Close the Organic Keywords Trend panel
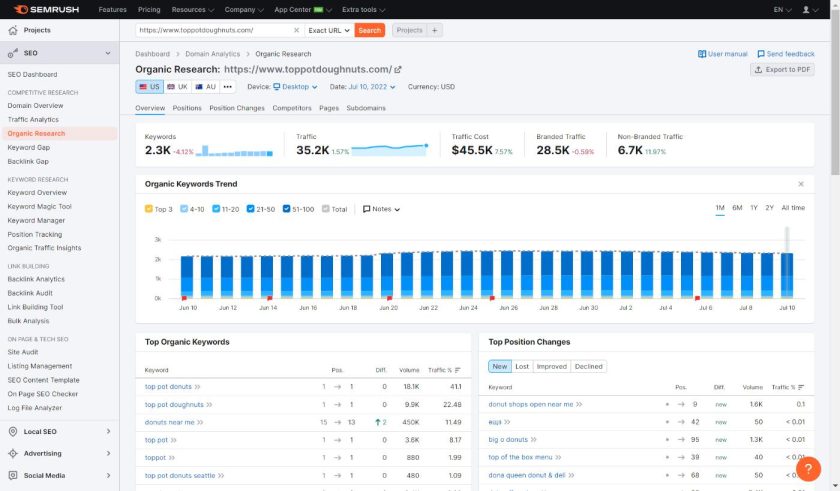The height and width of the screenshot is (491, 840). (x=801, y=184)
